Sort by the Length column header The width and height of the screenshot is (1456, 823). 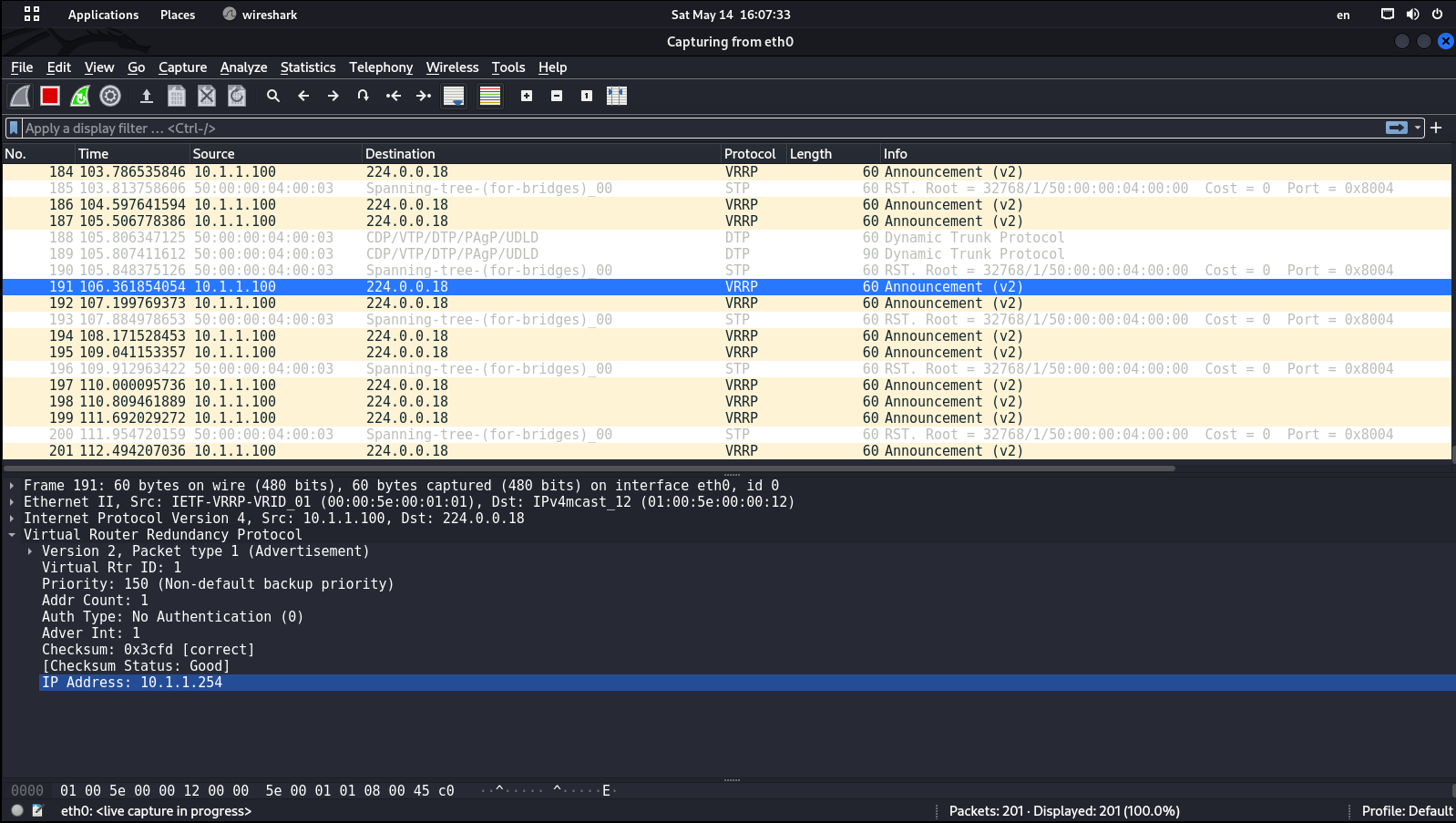click(x=834, y=154)
